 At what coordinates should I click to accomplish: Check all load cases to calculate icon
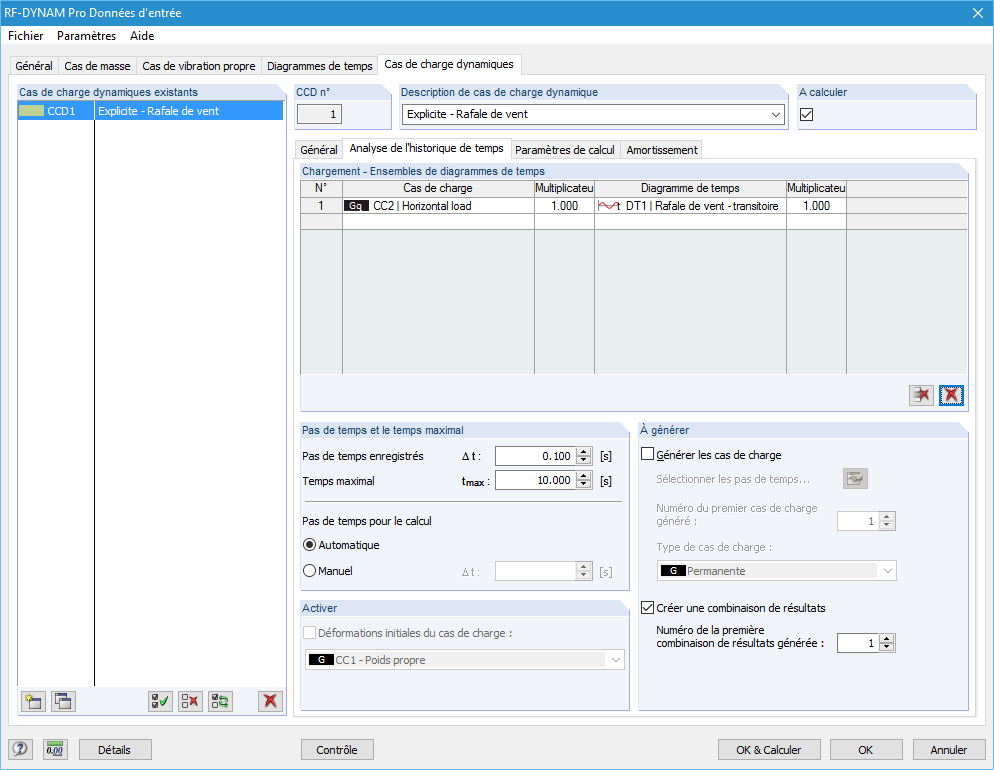point(160,701)
